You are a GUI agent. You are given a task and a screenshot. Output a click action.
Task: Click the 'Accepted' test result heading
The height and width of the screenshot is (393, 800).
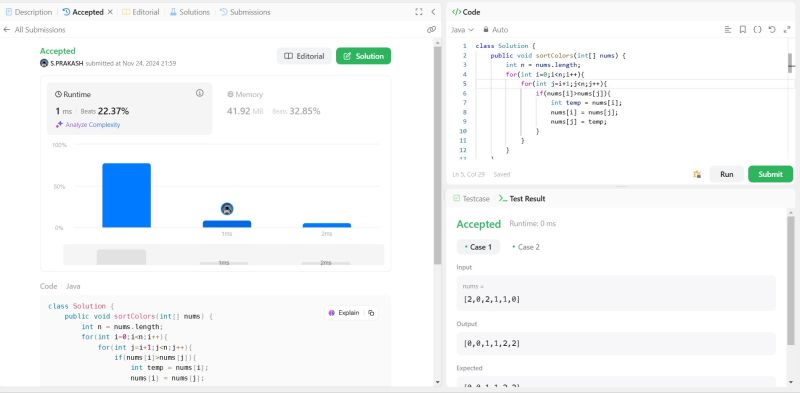[479, 224]
